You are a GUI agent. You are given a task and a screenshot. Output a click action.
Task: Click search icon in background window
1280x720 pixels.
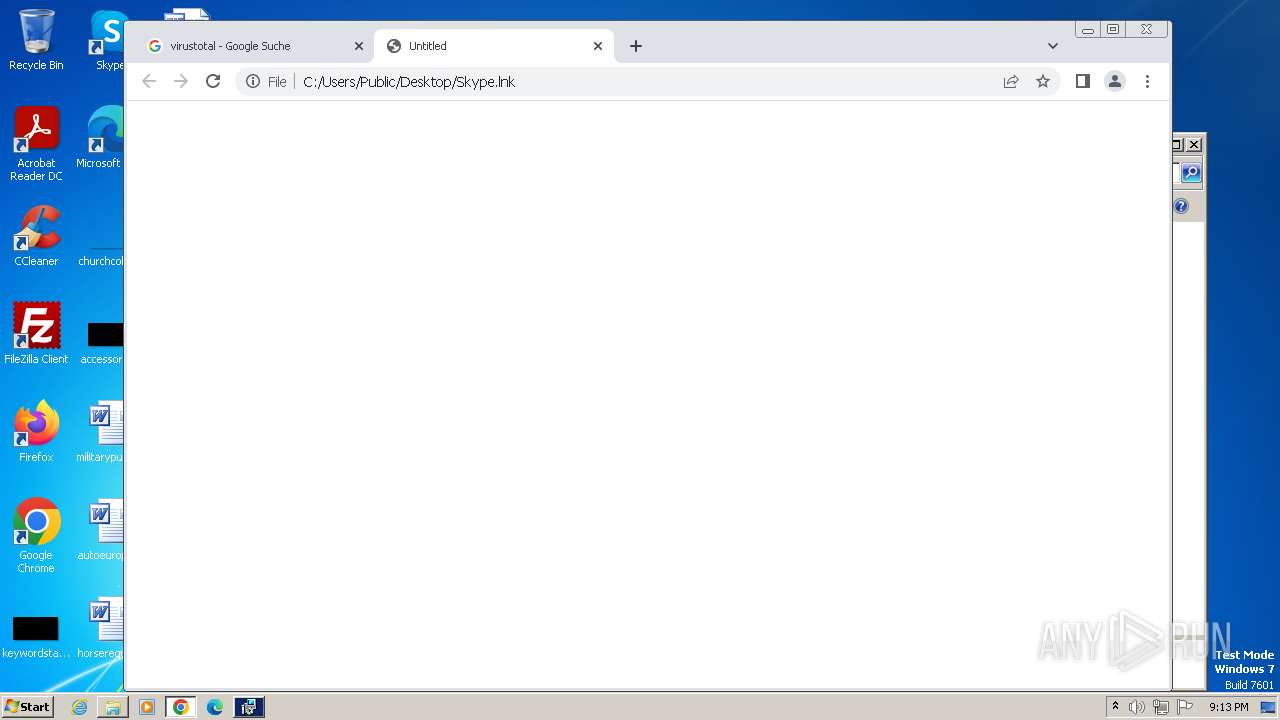[1191, 173]
